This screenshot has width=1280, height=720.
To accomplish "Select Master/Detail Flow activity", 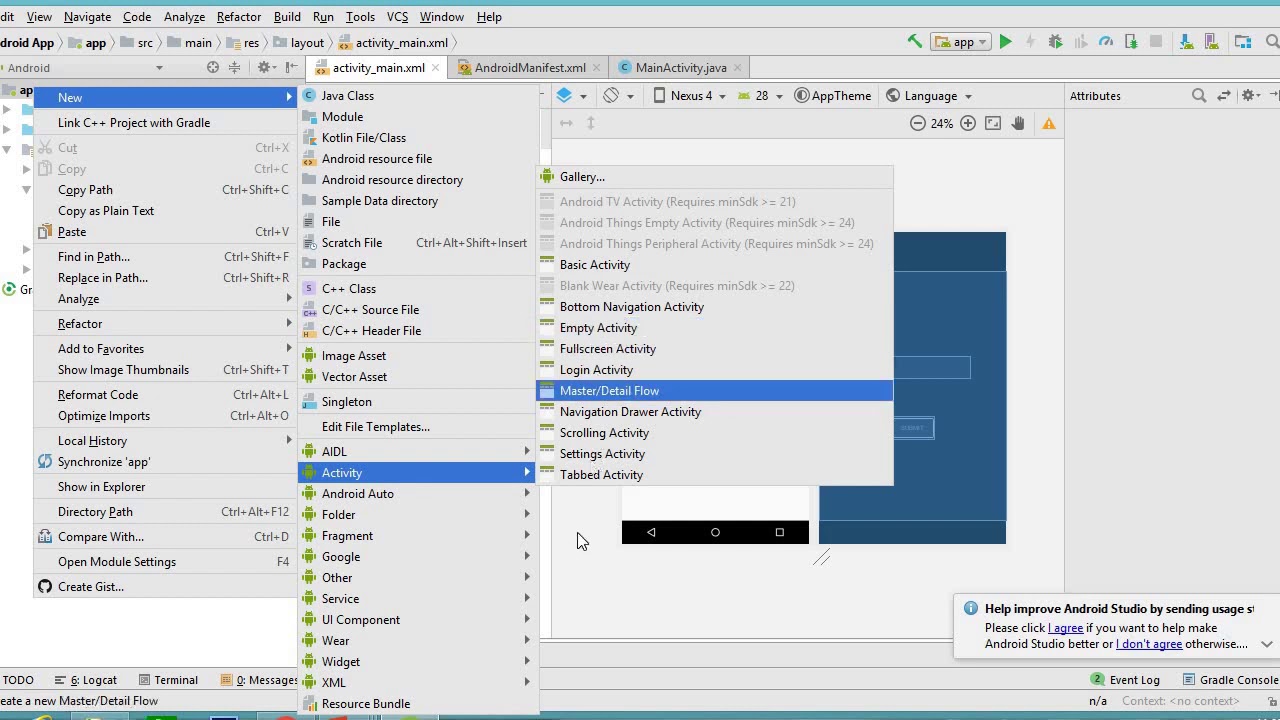I will (x=715, y=391).
